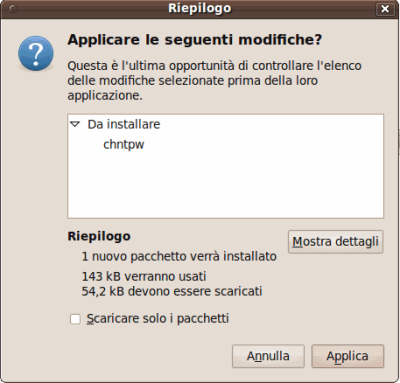The height and width of the screenshot is (383, 400).
Task: Click the 143 kB verranno usati line
Action: tap(144, 276)
